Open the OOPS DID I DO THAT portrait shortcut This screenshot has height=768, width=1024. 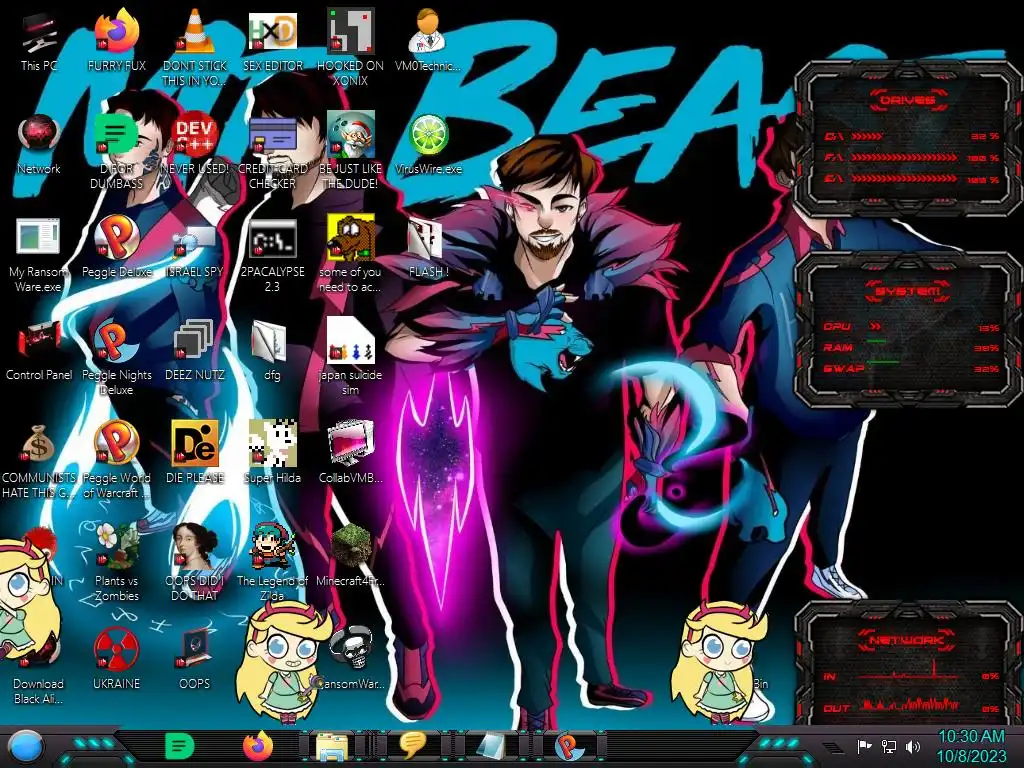[195, 563]
